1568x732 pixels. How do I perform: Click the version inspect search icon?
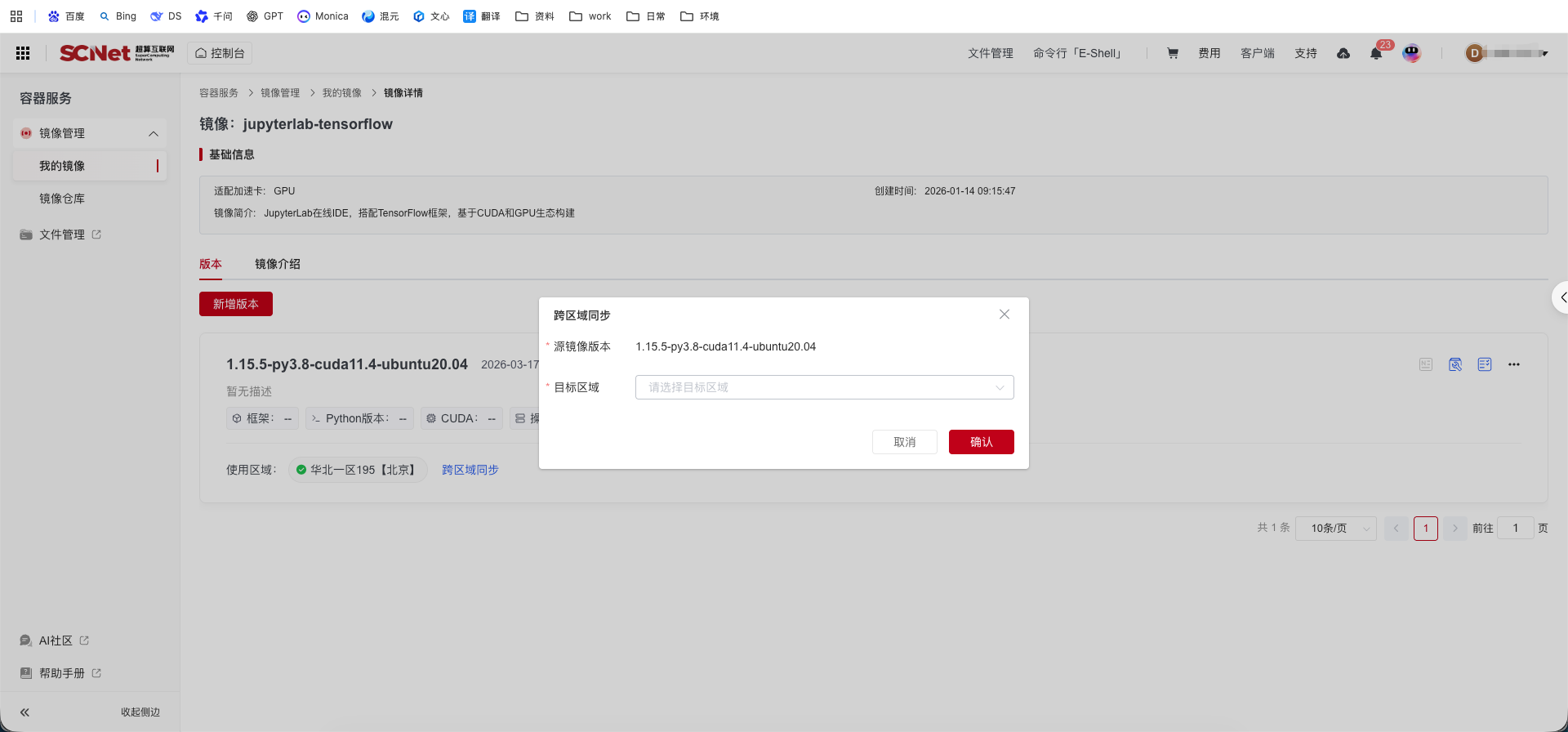[x=1455, y=364]
